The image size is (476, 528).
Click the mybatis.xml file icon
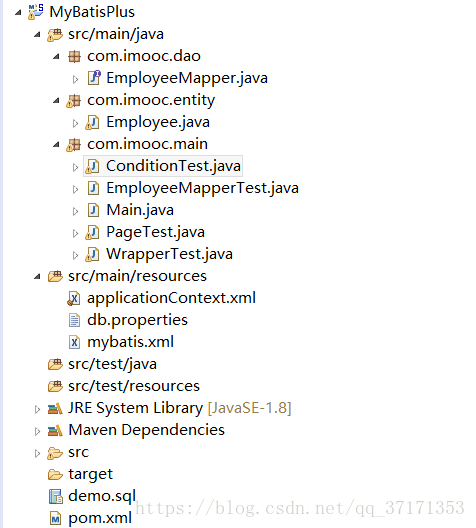[74, 342]
